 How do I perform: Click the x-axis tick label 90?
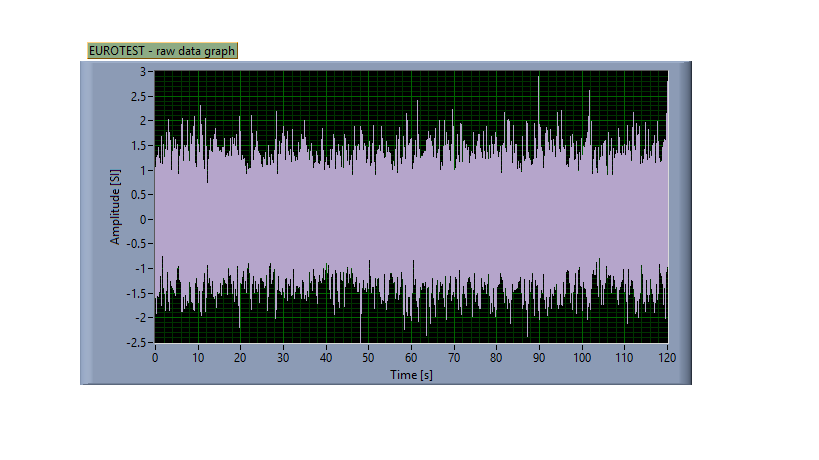tap(539, 358)
